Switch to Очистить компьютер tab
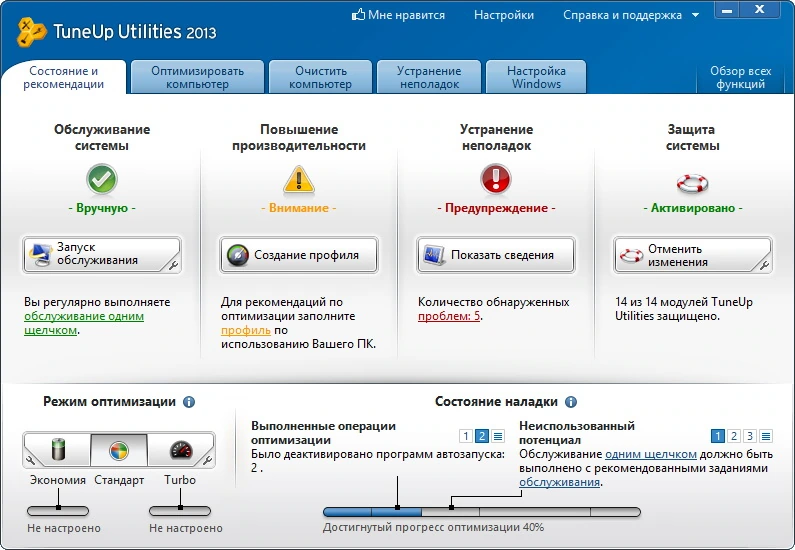This screenshot has width=795, height=550. (320, 78)
